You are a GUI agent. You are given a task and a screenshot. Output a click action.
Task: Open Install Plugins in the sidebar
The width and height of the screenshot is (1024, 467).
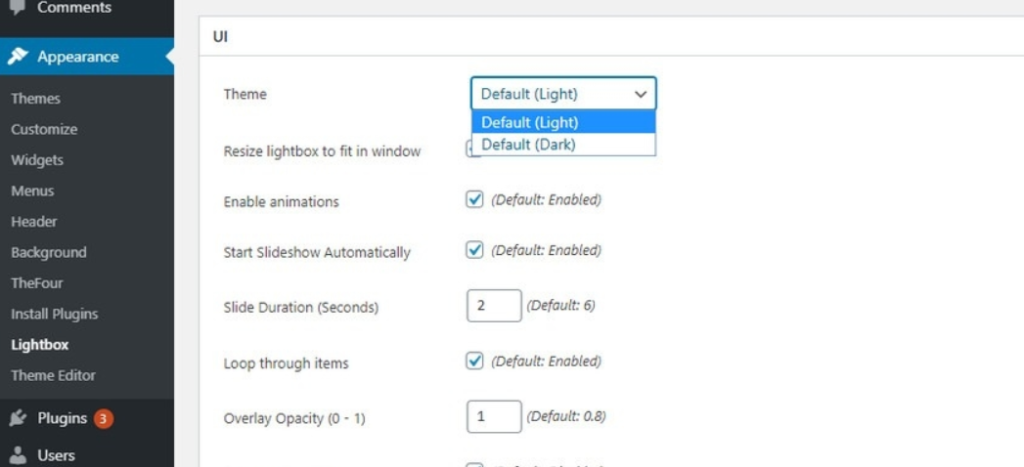point(54,314)
